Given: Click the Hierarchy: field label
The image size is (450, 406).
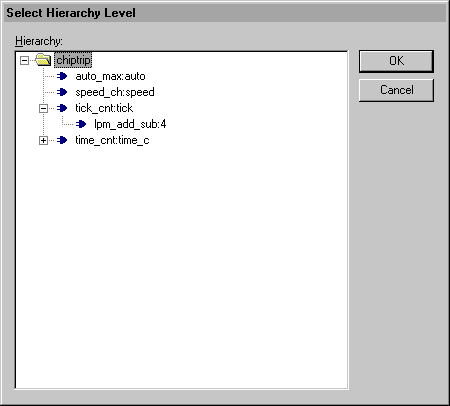Looking at the screenshot, I should (x=39, y=41).
